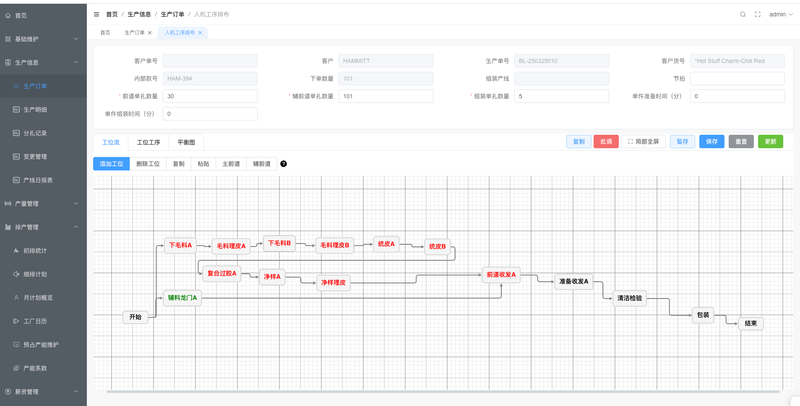Select the 开始 node in the flowchart

[135, 317]
